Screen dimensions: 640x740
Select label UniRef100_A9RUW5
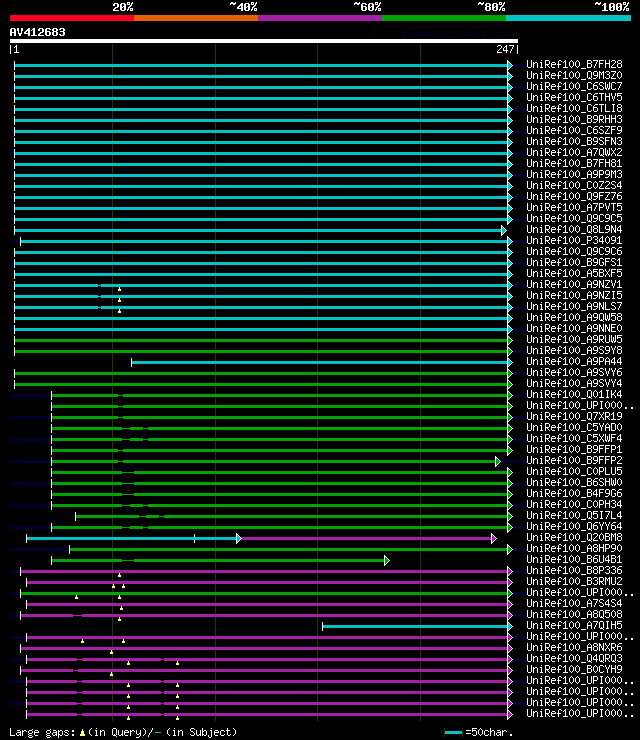tap(574, 340)
